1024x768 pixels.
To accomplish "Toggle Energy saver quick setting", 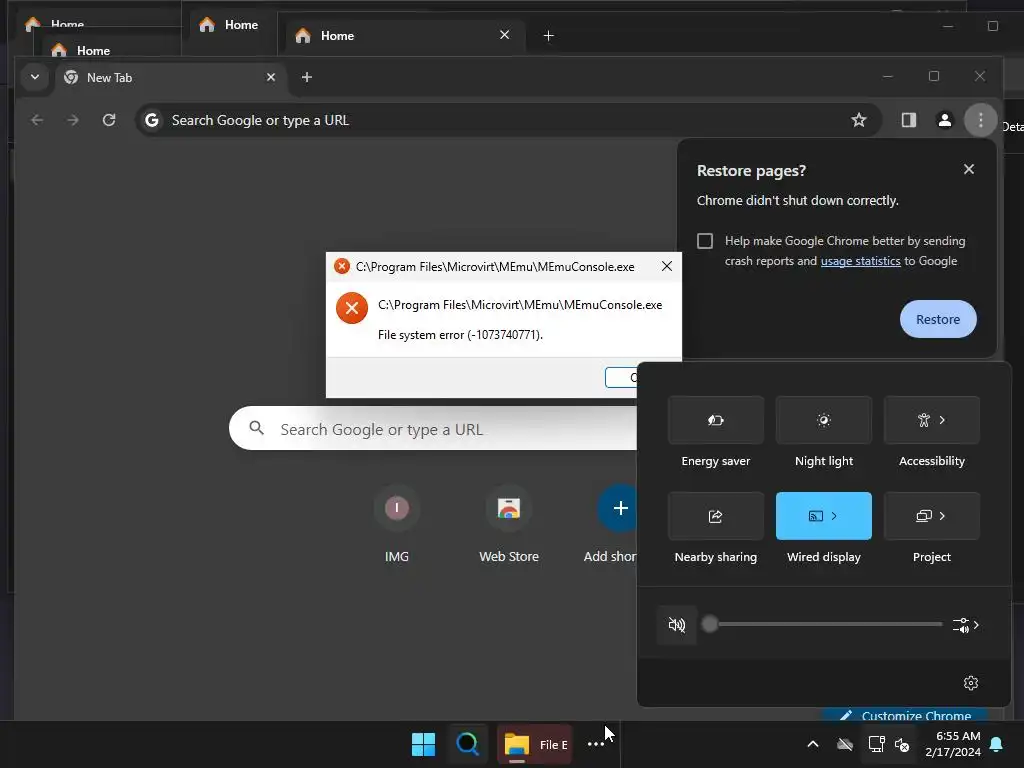I will click(716, 420).
